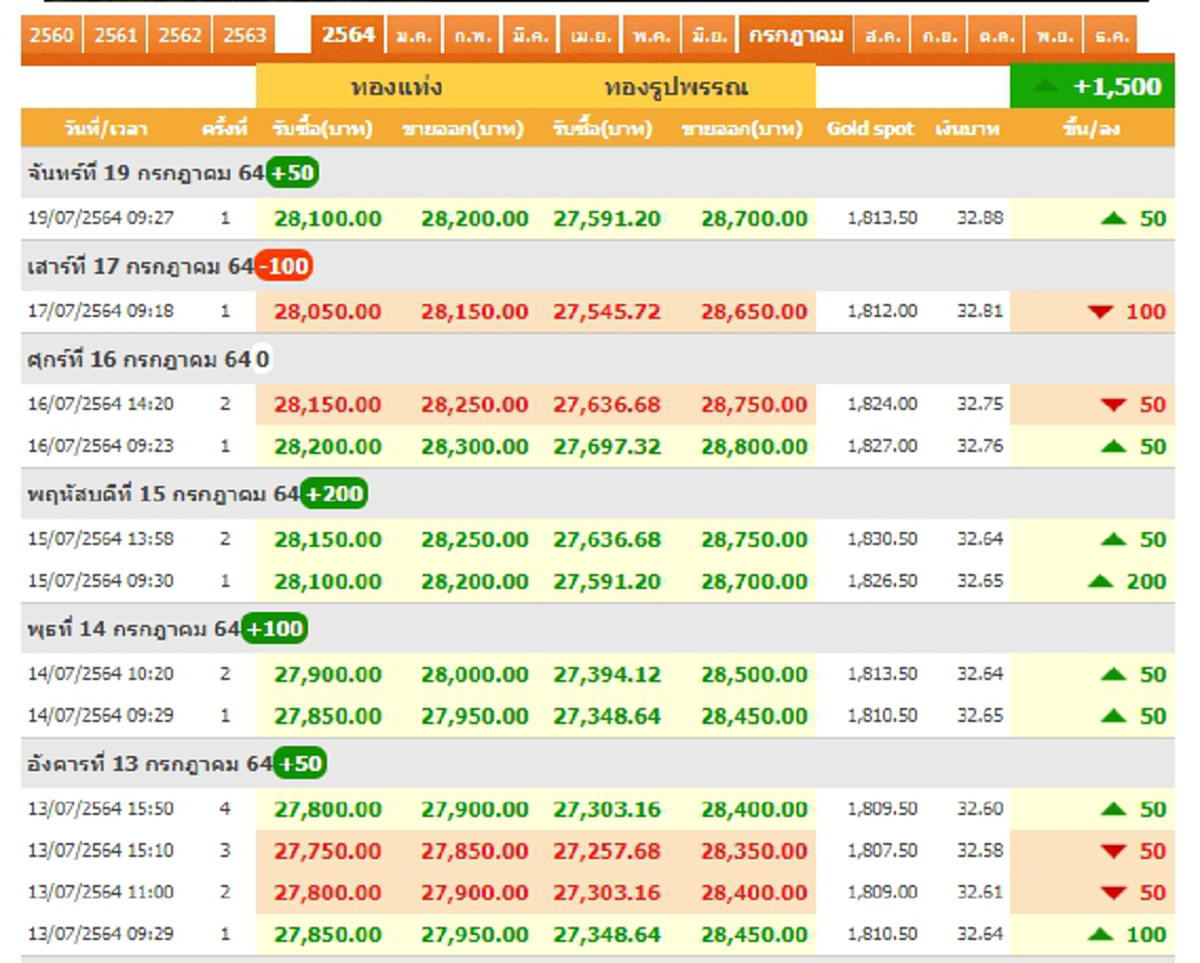This screenshot has height=963, width=1200.
Task: Click the จันทร์ที่ 19 กรกฎาคม 64 date heading
Action: click(145, 173)
